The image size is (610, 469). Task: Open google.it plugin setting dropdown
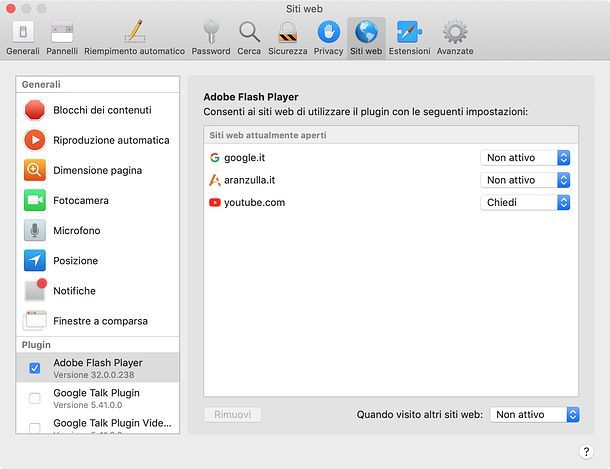(x=525, y=158)
